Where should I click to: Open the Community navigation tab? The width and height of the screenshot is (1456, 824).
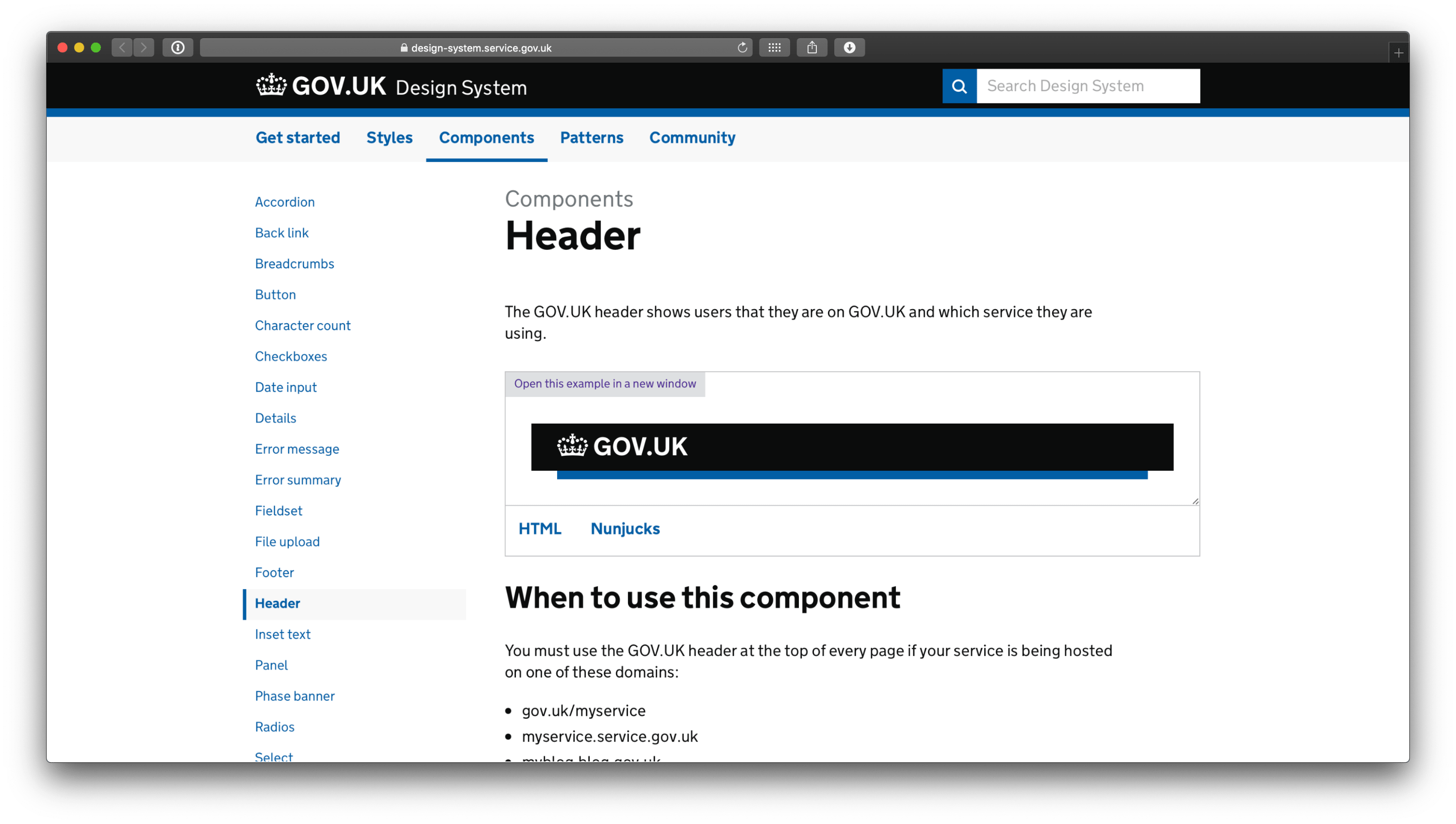click(692, 137)
